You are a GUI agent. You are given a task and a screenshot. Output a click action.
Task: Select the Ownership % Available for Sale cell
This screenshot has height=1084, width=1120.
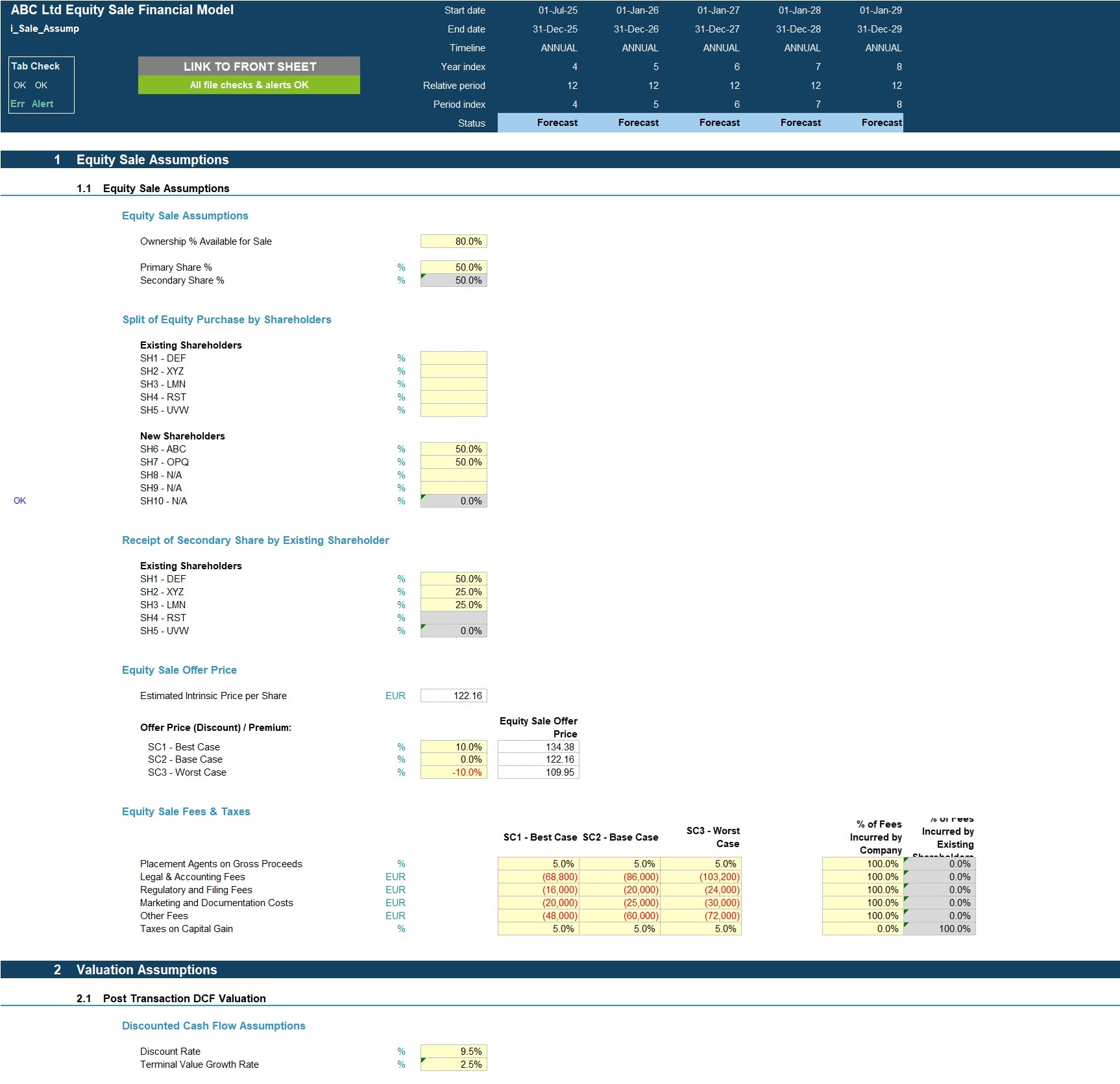[x=453, y=241]
